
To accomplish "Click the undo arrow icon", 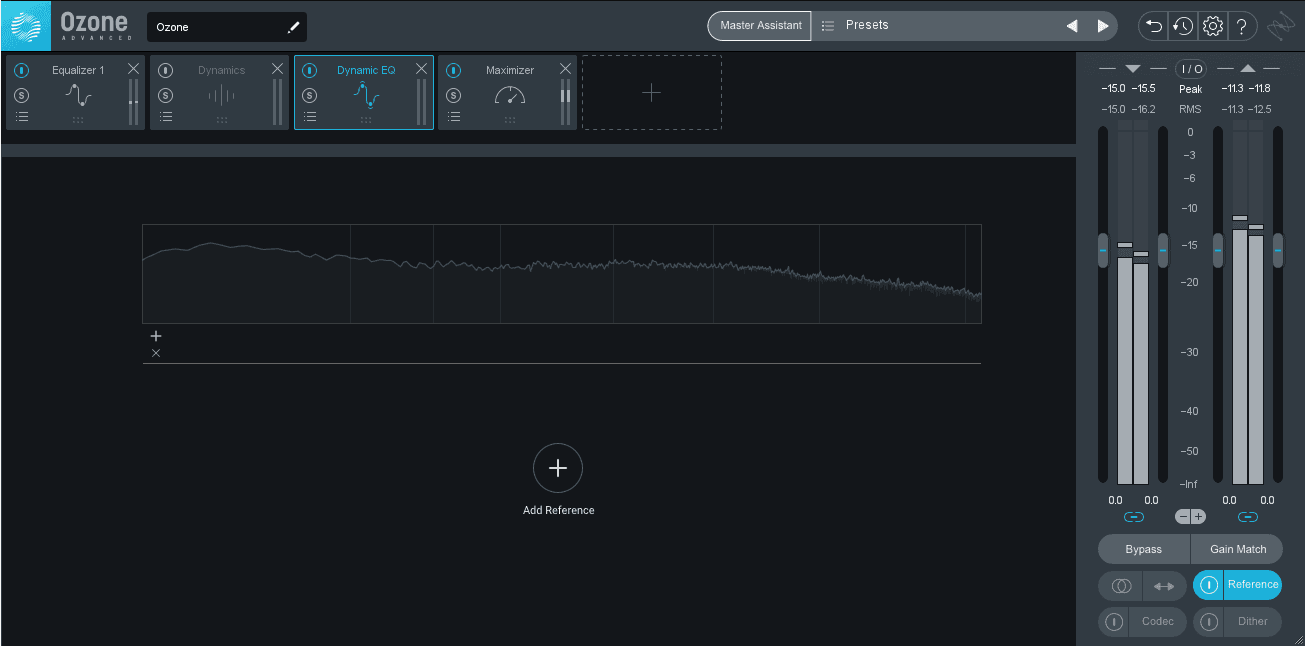I will coord(1154,26).
